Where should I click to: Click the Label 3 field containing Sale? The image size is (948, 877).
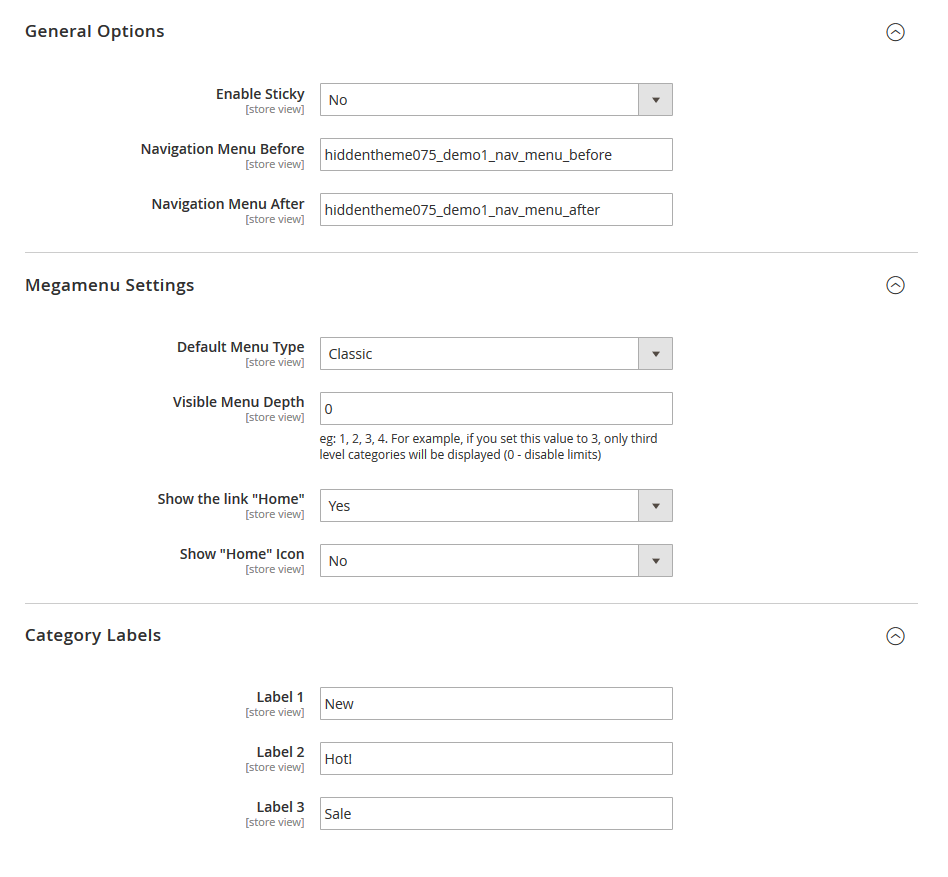pyautogui.click(x=495, y=814)
